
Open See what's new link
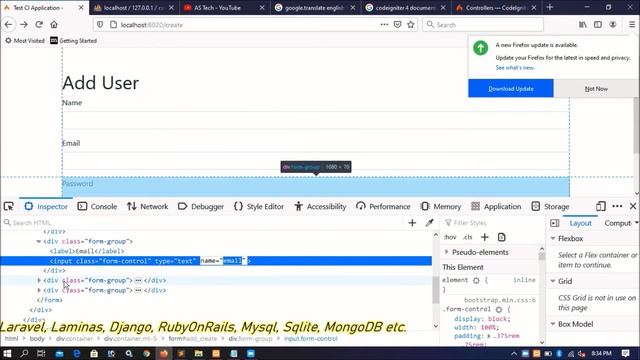[515, 68]
